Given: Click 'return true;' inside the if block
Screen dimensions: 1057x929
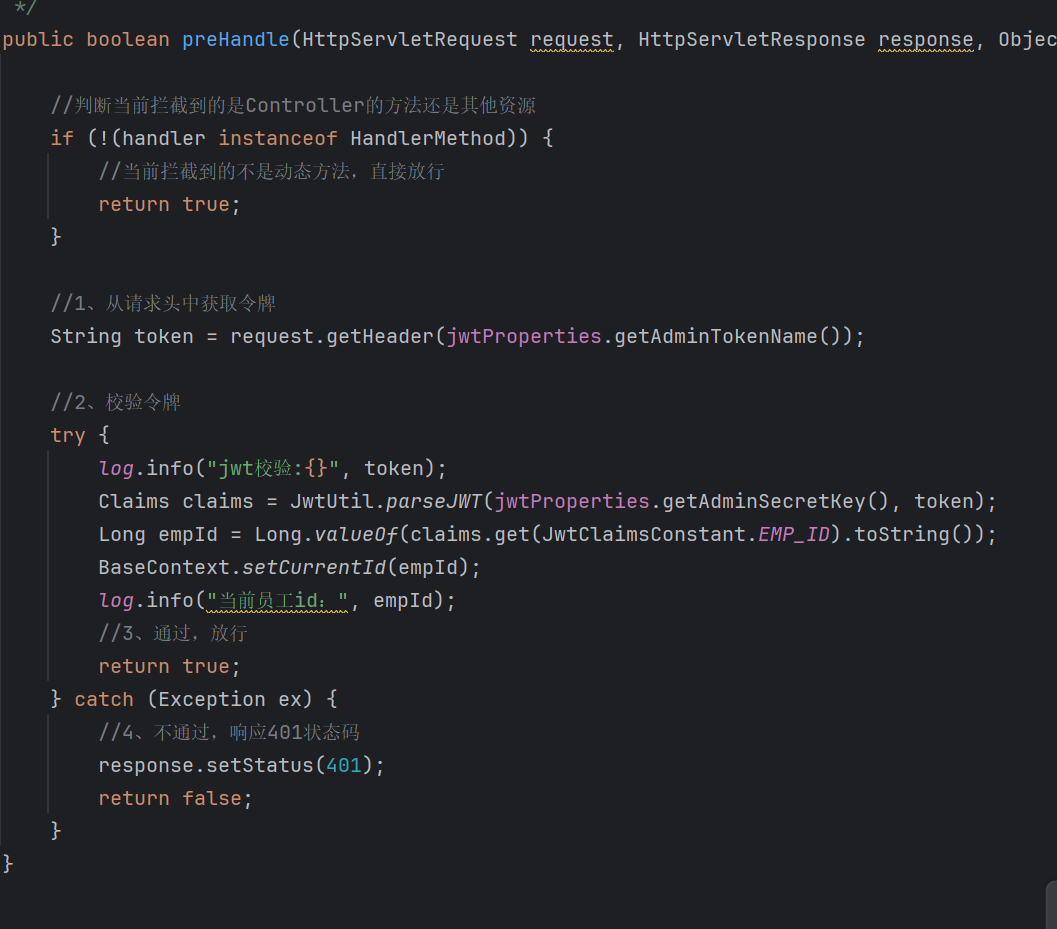Looking at the screenshot, I should click(x=169, y=204).
